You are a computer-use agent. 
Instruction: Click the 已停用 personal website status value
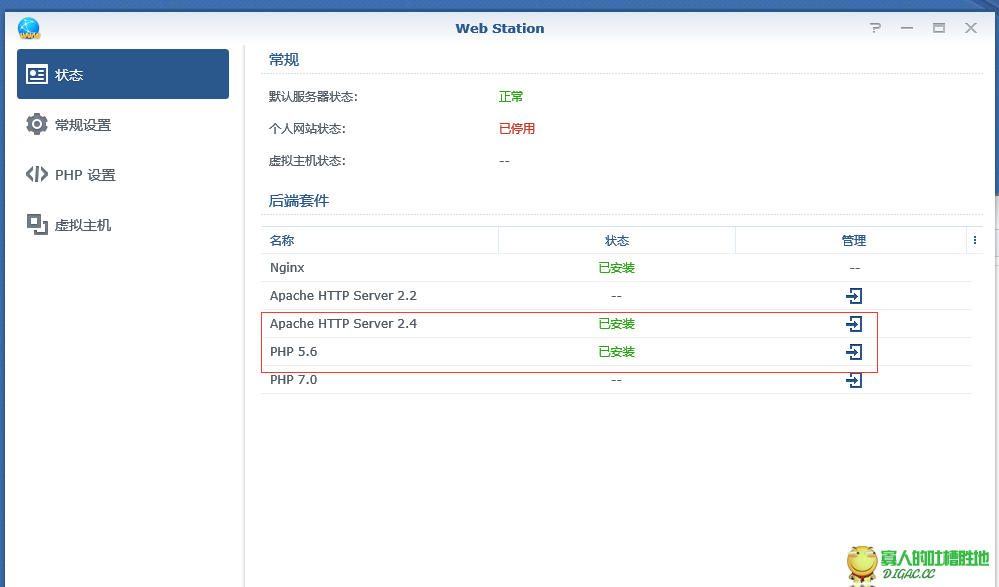pyautogui.click(x=517, y=128)
